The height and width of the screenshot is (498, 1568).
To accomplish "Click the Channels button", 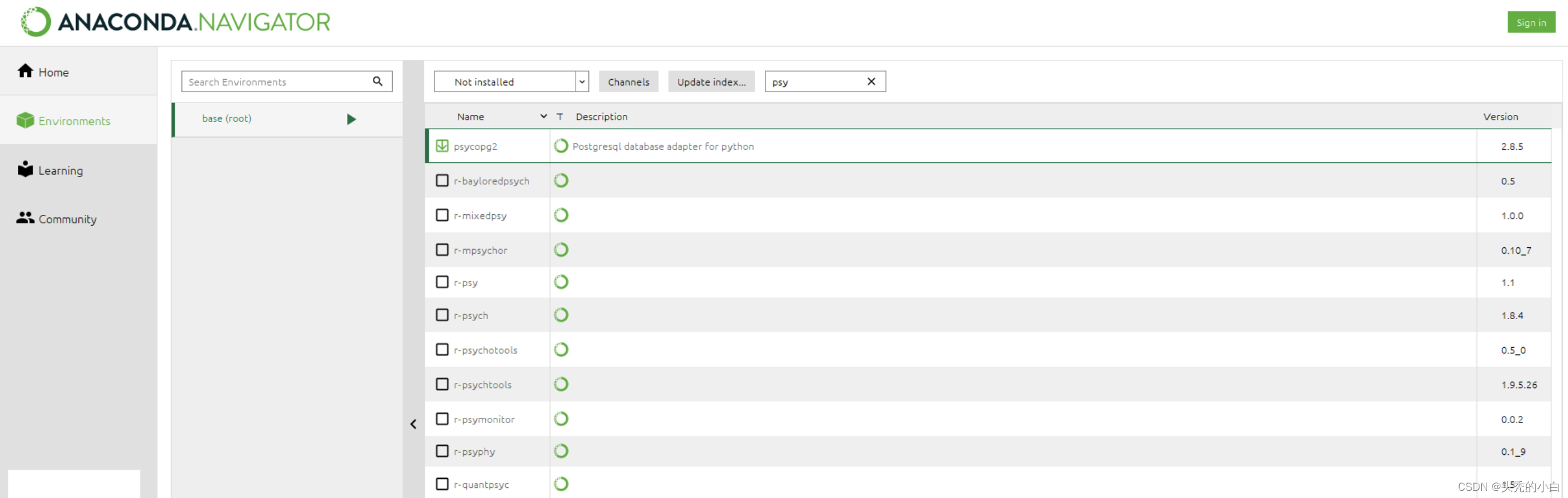I will pyautogui.click(x=628, y=81).
